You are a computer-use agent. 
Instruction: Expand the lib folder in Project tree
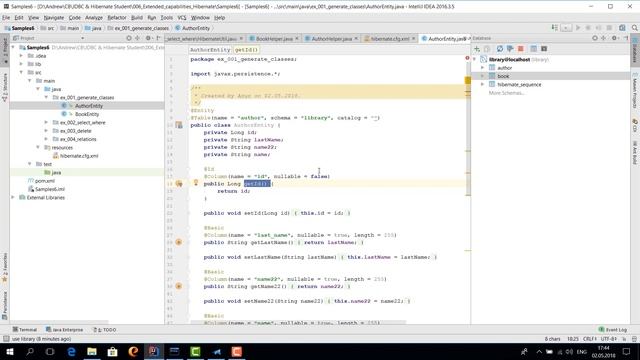click(x=21, y=64)
